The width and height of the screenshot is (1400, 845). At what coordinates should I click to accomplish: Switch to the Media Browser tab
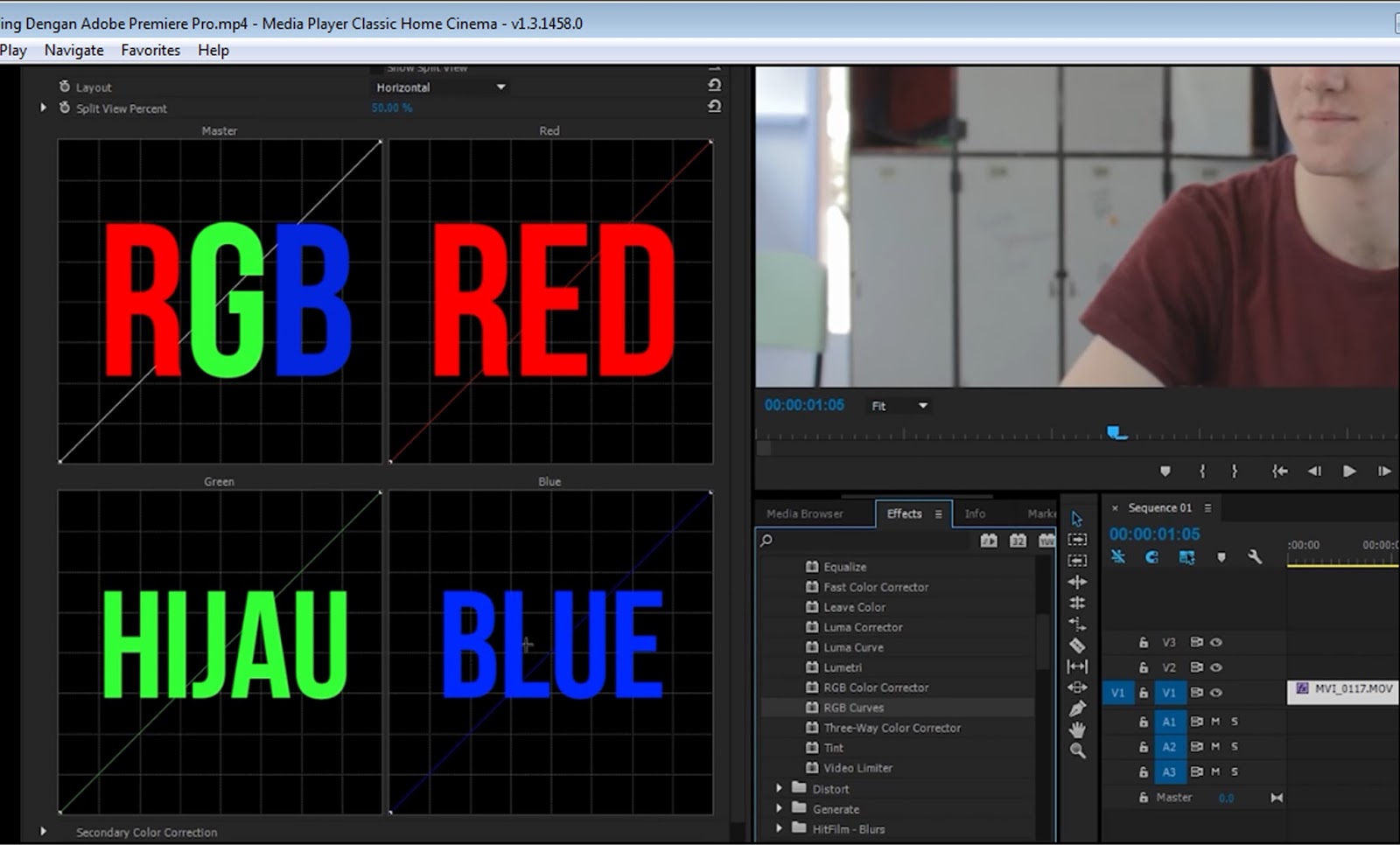[803, 513]
